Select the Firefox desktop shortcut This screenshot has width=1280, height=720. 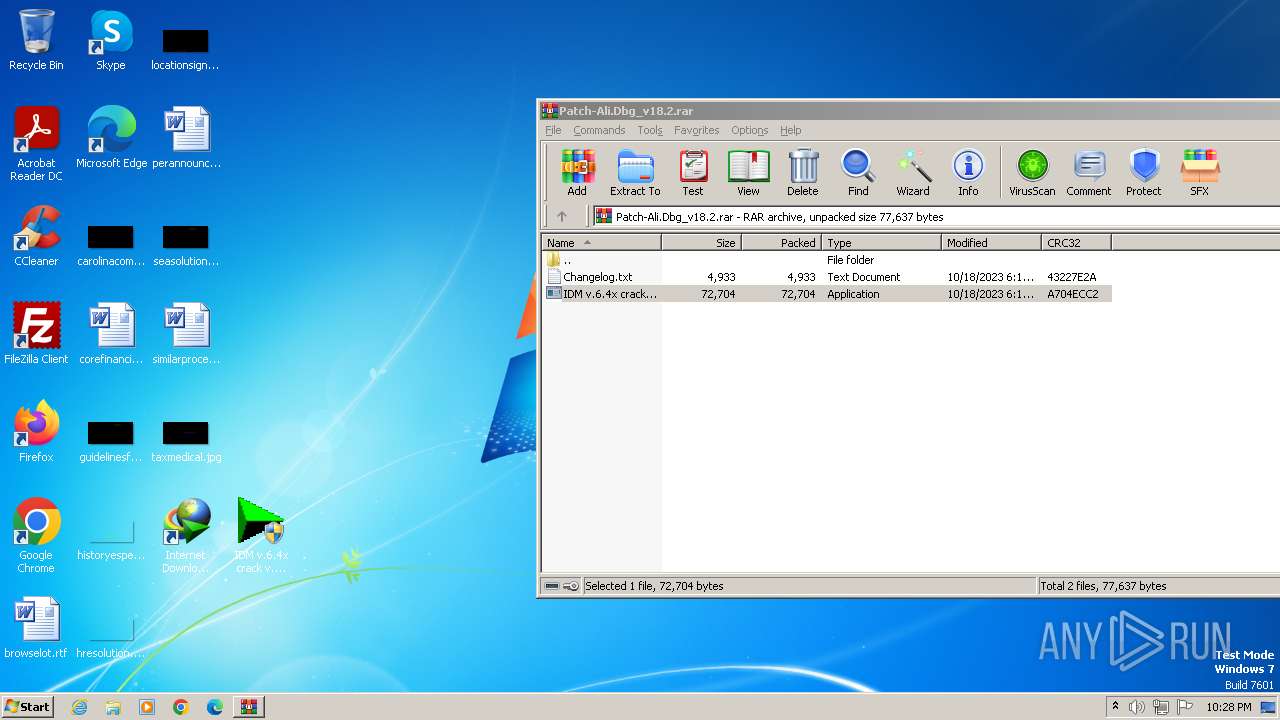click(36, 432)
